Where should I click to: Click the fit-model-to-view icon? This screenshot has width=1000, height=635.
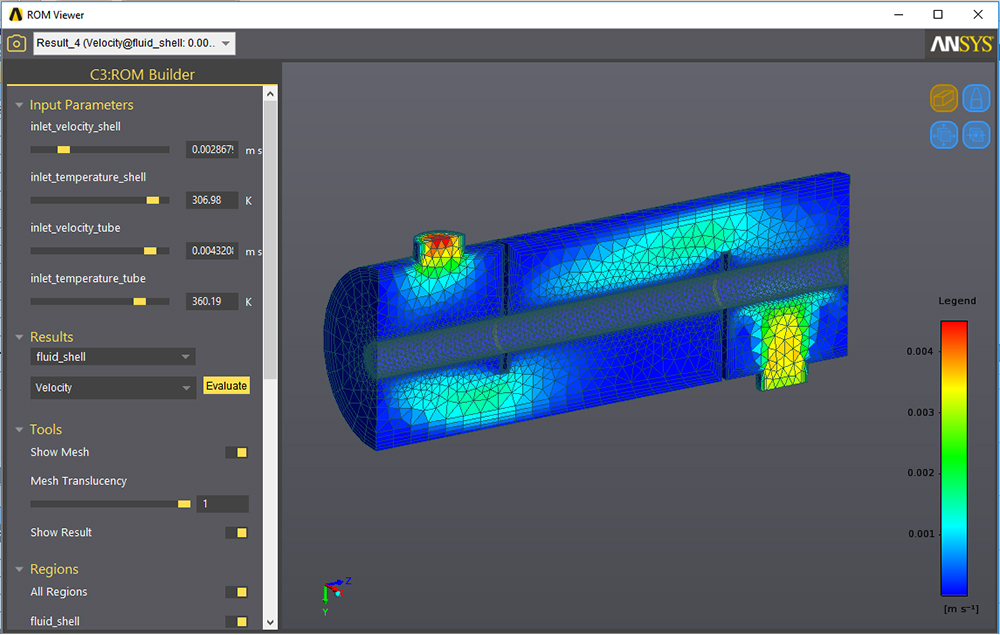tap(944, 134)
